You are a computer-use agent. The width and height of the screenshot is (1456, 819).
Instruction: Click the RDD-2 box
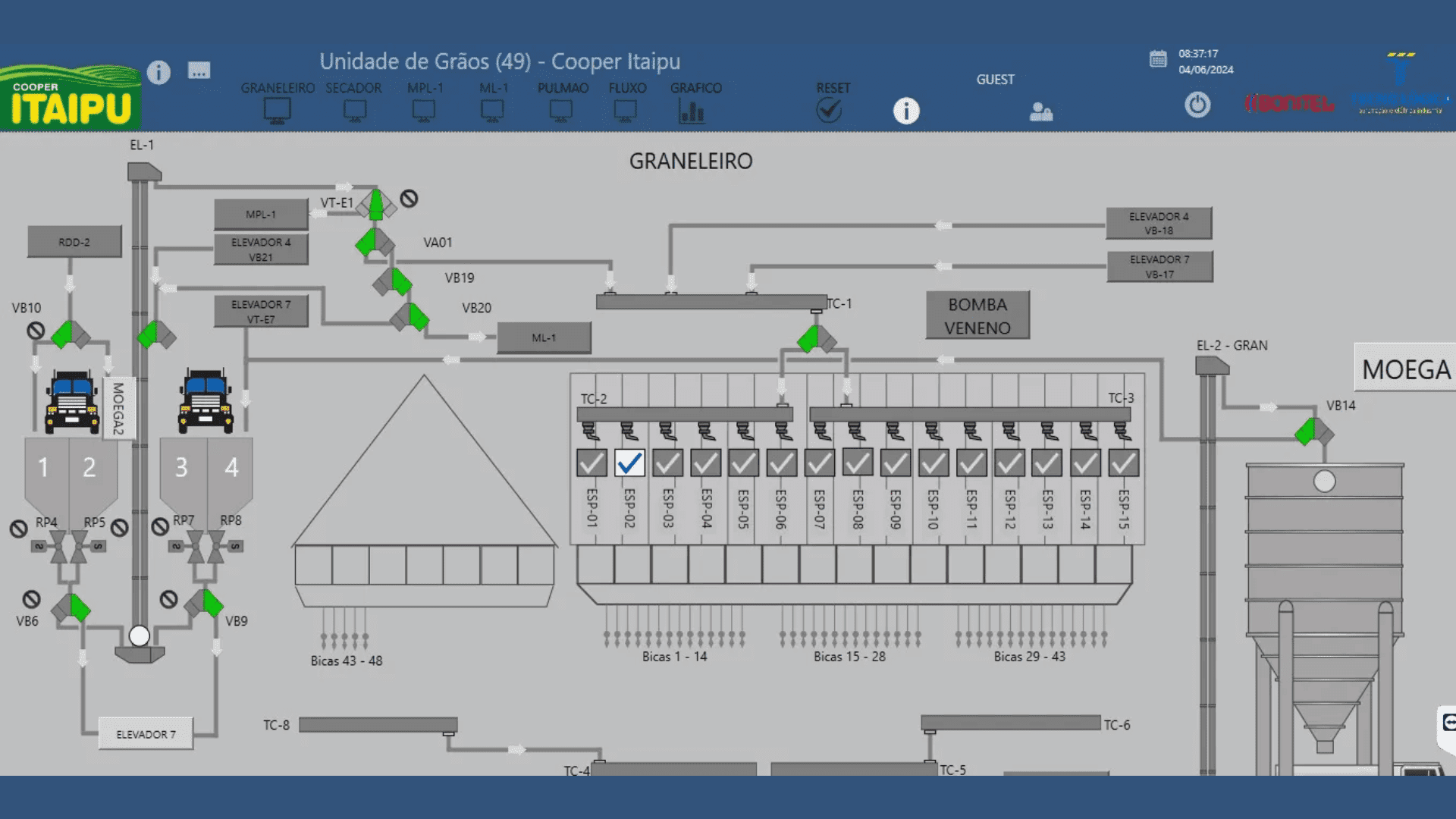74,242
